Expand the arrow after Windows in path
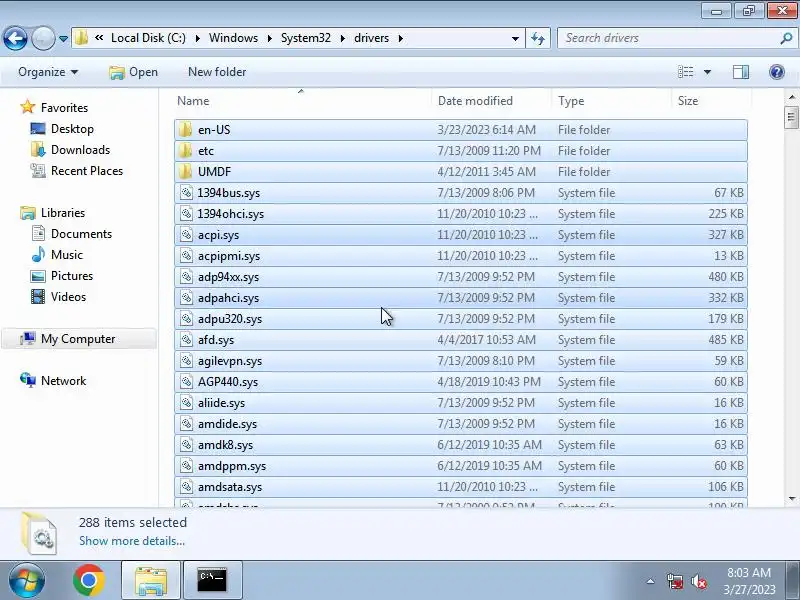Screen dimensions: 800x600 [269, 38]
